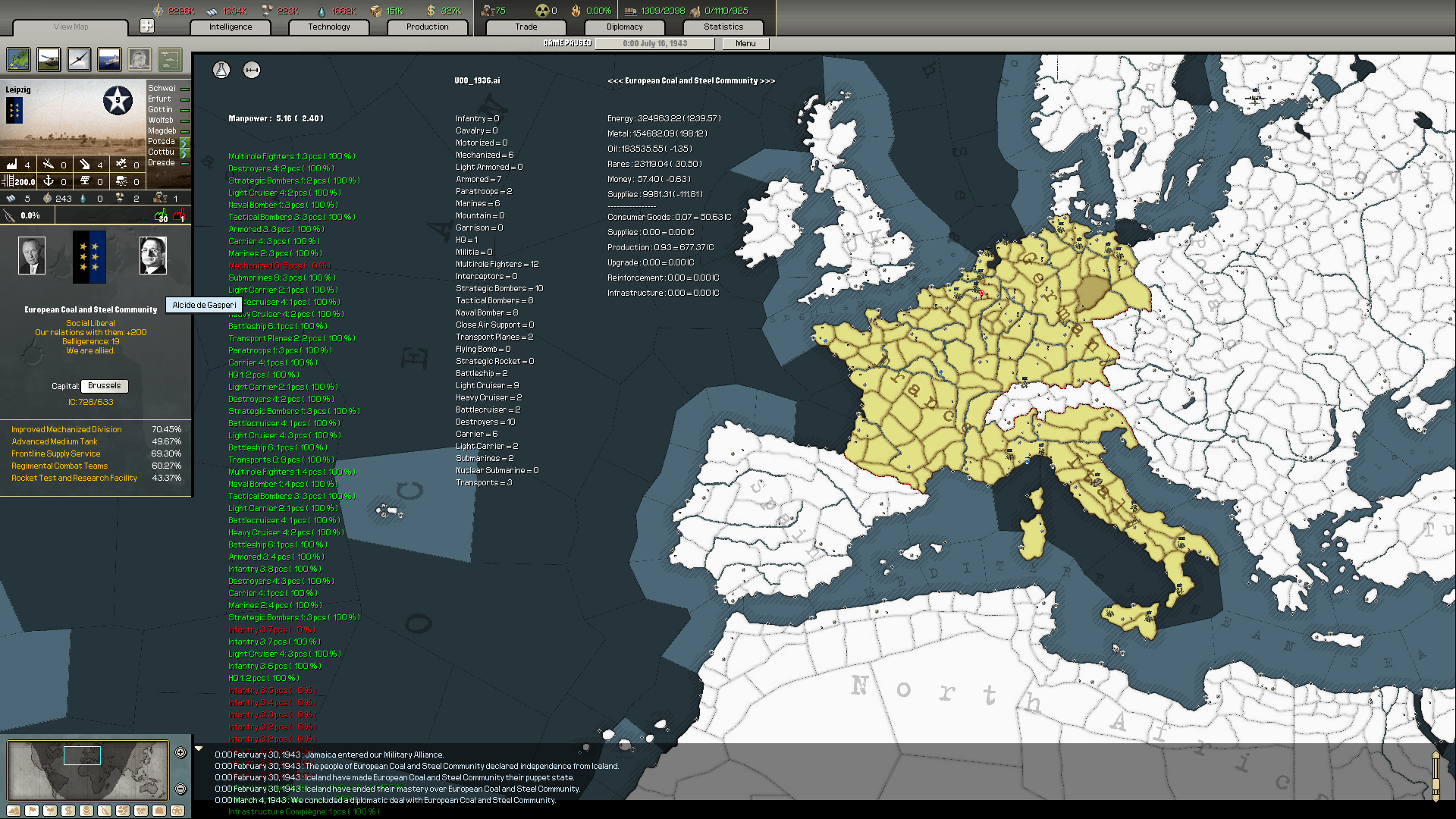Screen dimensions: 1456x819
Task: Open the air units plane icon
Action: 79,59
